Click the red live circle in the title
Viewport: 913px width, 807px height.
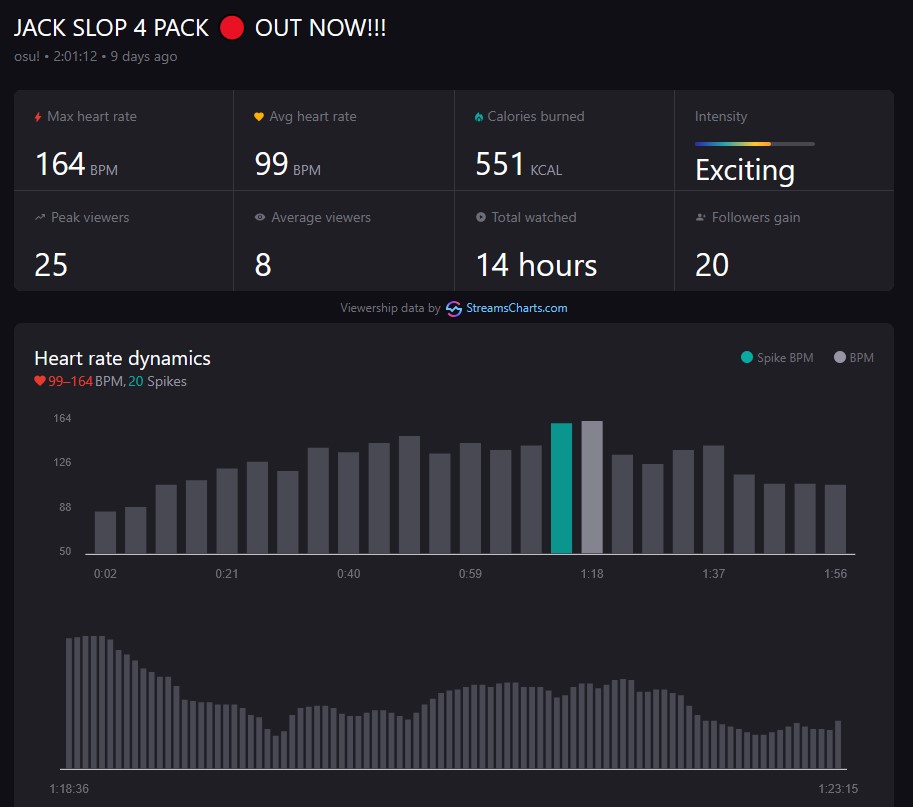coord(232,28)
